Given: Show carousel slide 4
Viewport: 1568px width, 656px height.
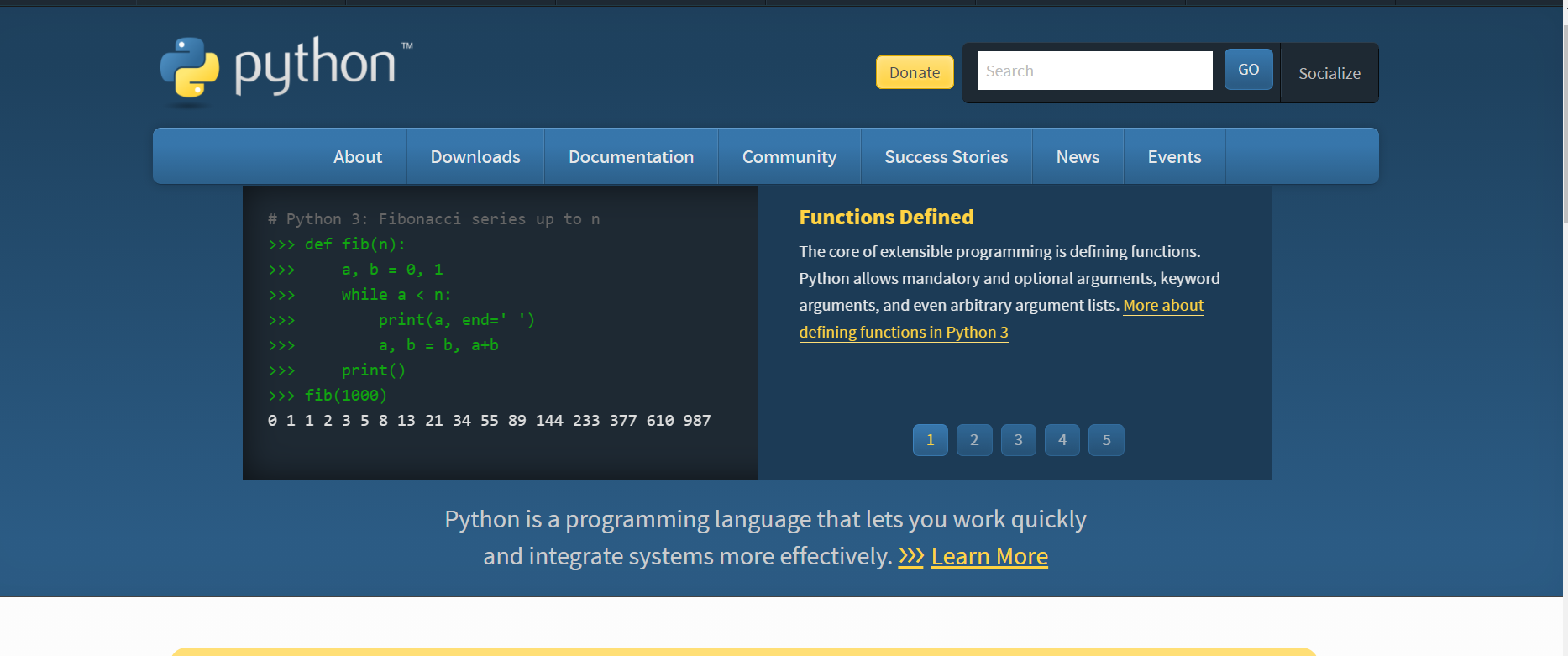Looking at the screenshot, I should click(1062, 440).
